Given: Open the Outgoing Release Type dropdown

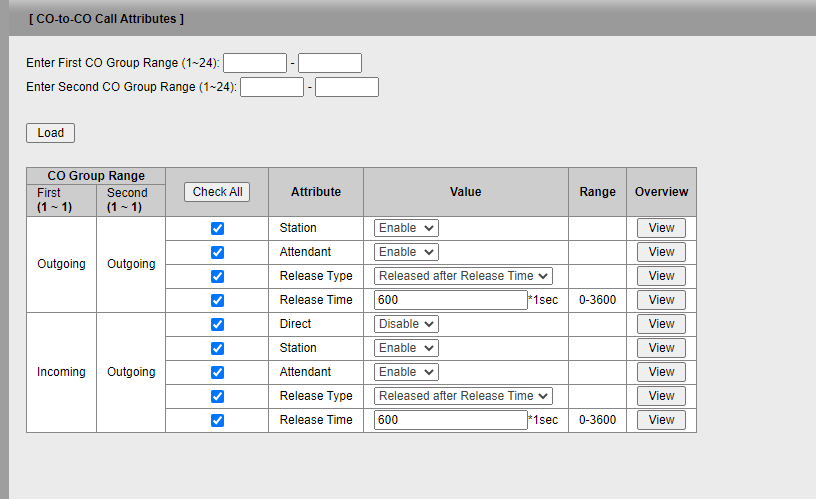Looking at the screenshot, I should [x=463, y=276].
